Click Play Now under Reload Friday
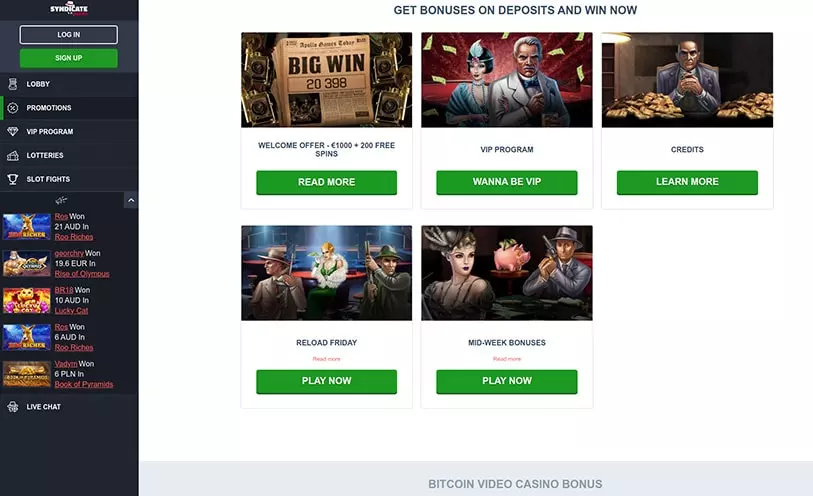Screen dimensions: 813x496 point(327,381)
